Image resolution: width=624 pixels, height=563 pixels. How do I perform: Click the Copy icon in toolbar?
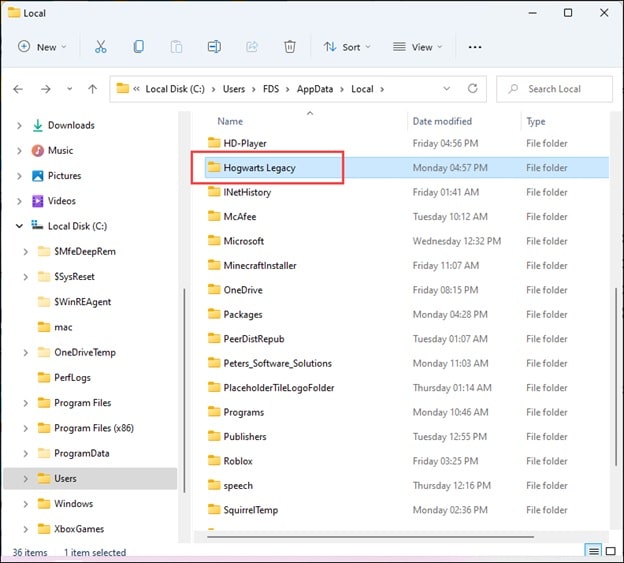(138, 47)
